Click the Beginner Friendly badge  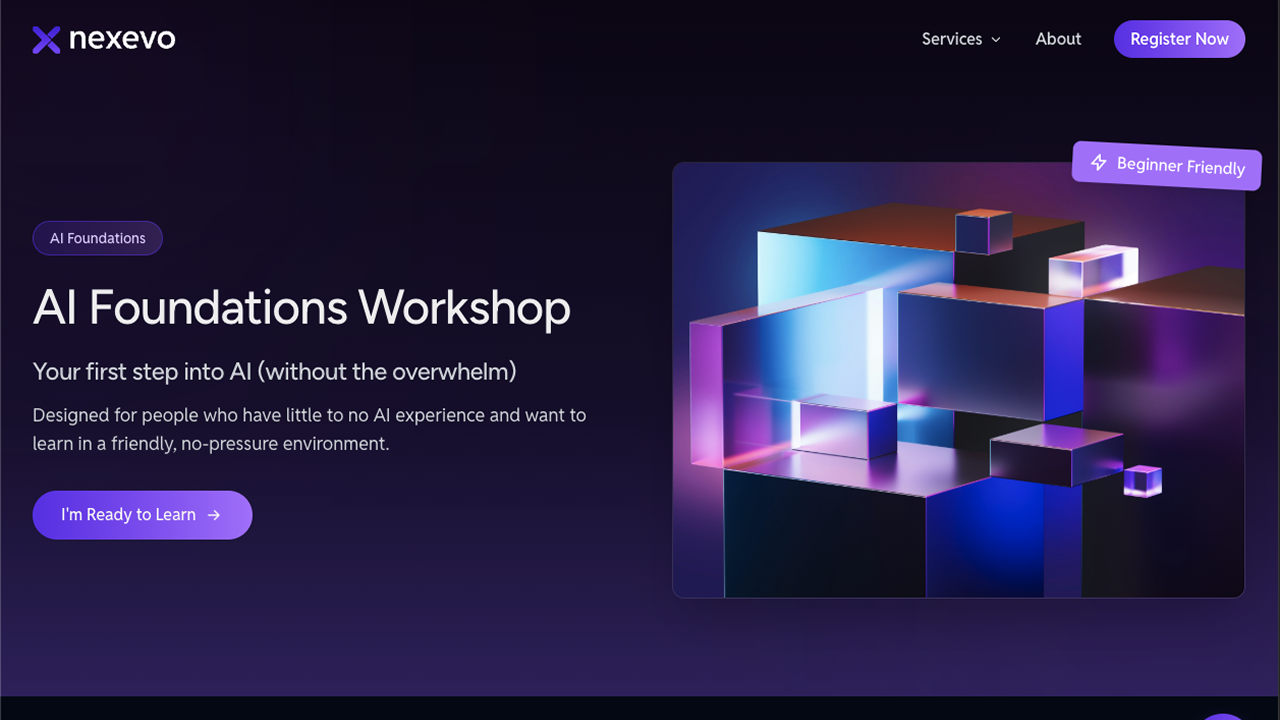pyautogui.click(x=1167, y=165)
